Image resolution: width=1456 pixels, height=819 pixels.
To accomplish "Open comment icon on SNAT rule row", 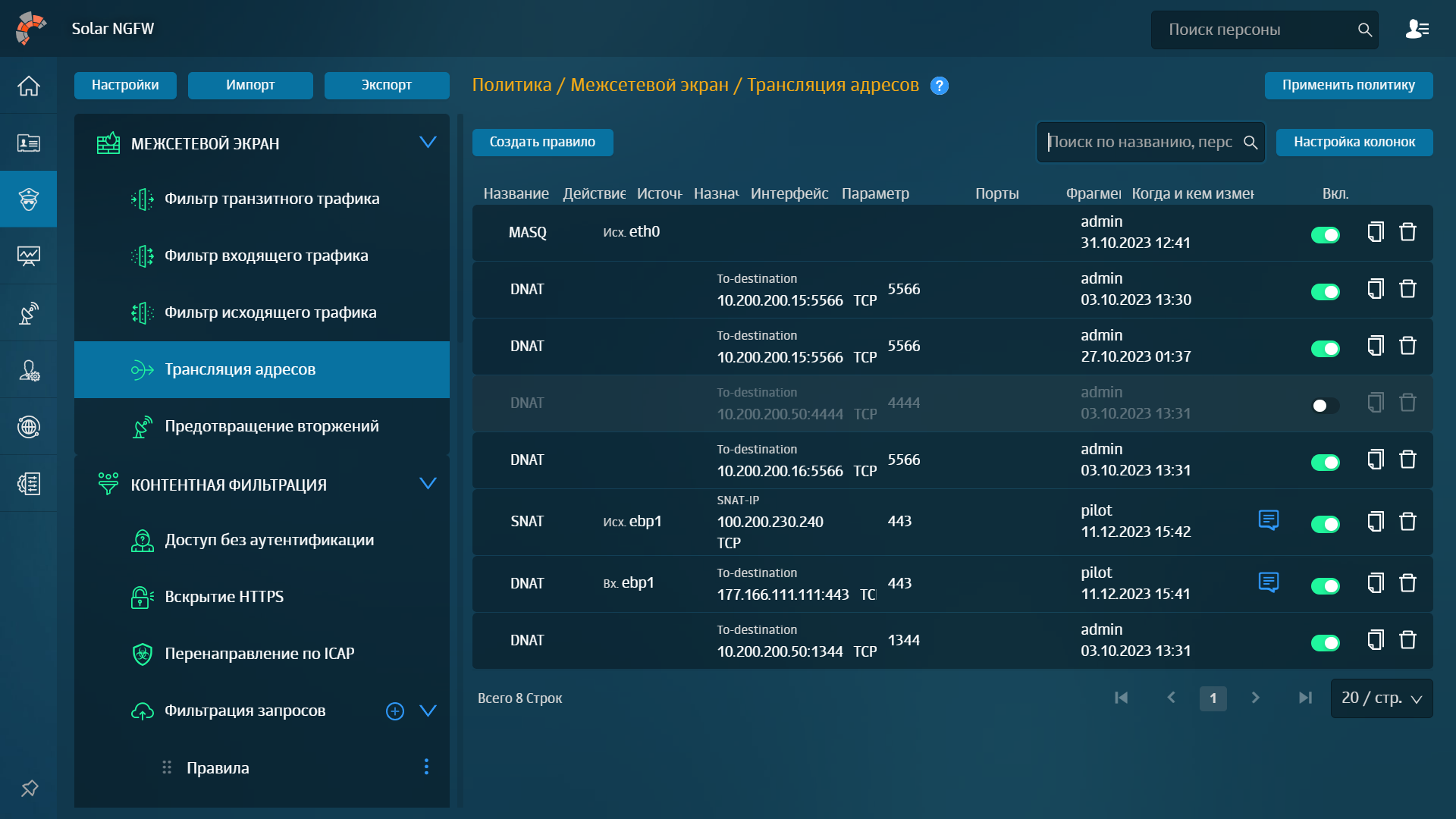I will [1268, 520].
